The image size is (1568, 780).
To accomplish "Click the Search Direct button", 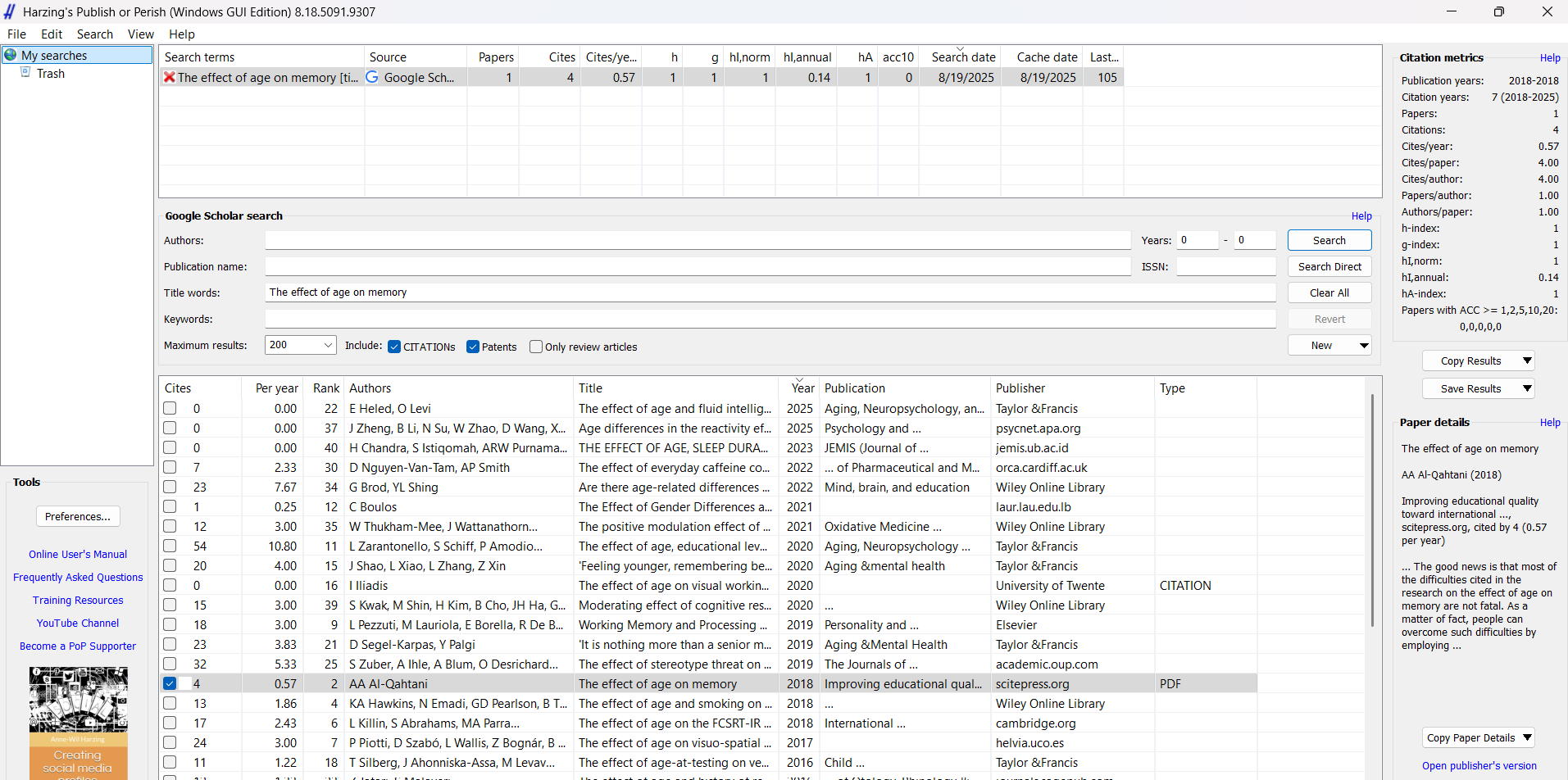I will tap(1329, 266).
